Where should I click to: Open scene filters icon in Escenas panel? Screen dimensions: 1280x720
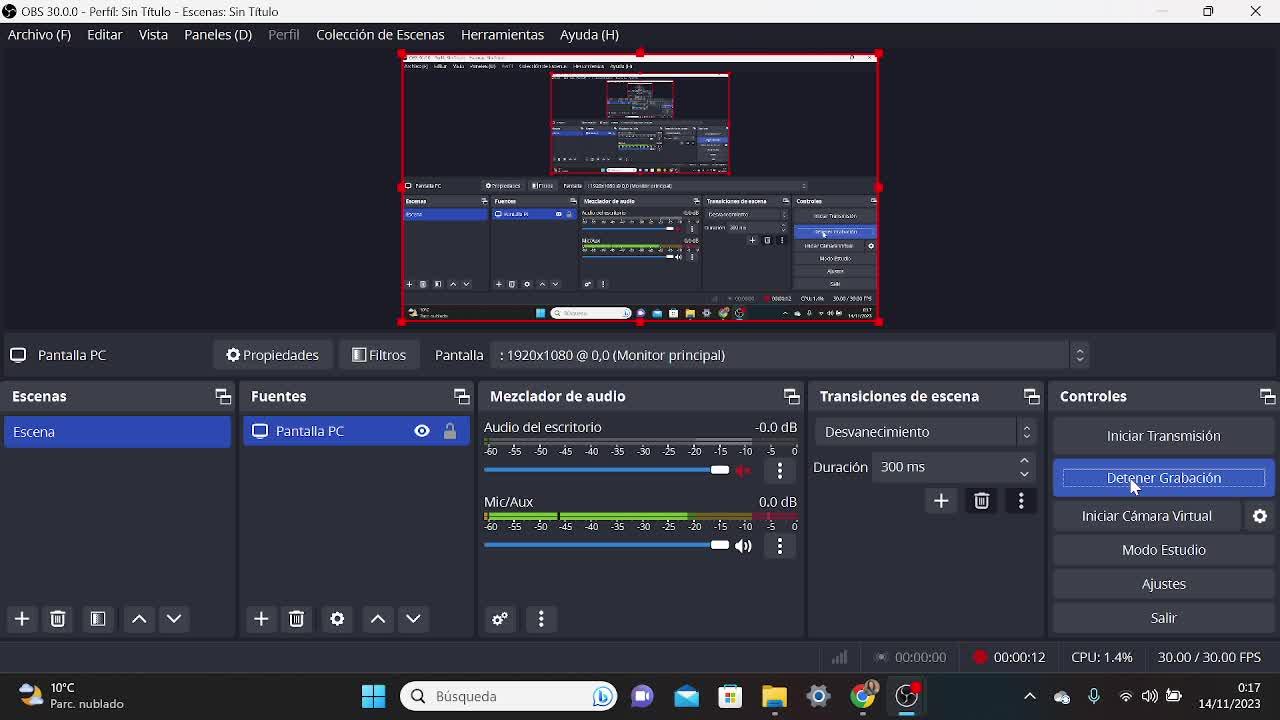(x=98, y=619)
